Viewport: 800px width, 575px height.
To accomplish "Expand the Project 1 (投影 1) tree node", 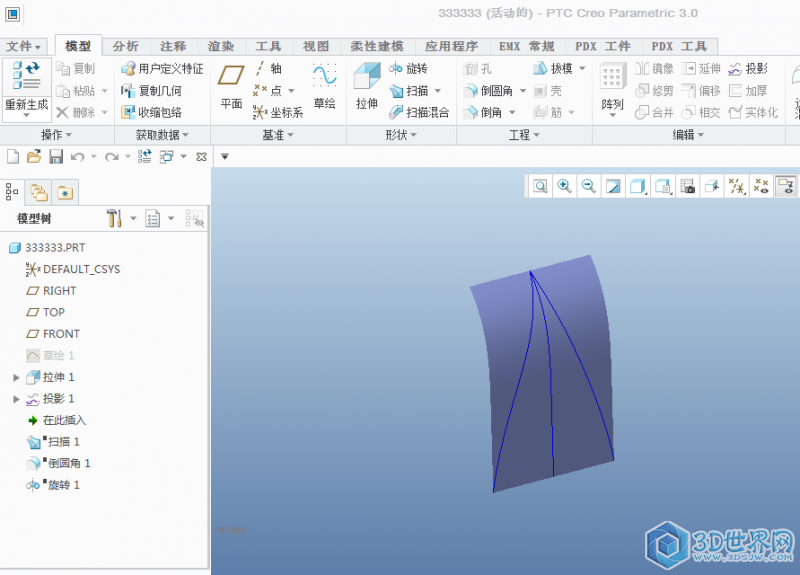I will click(16, 399).
